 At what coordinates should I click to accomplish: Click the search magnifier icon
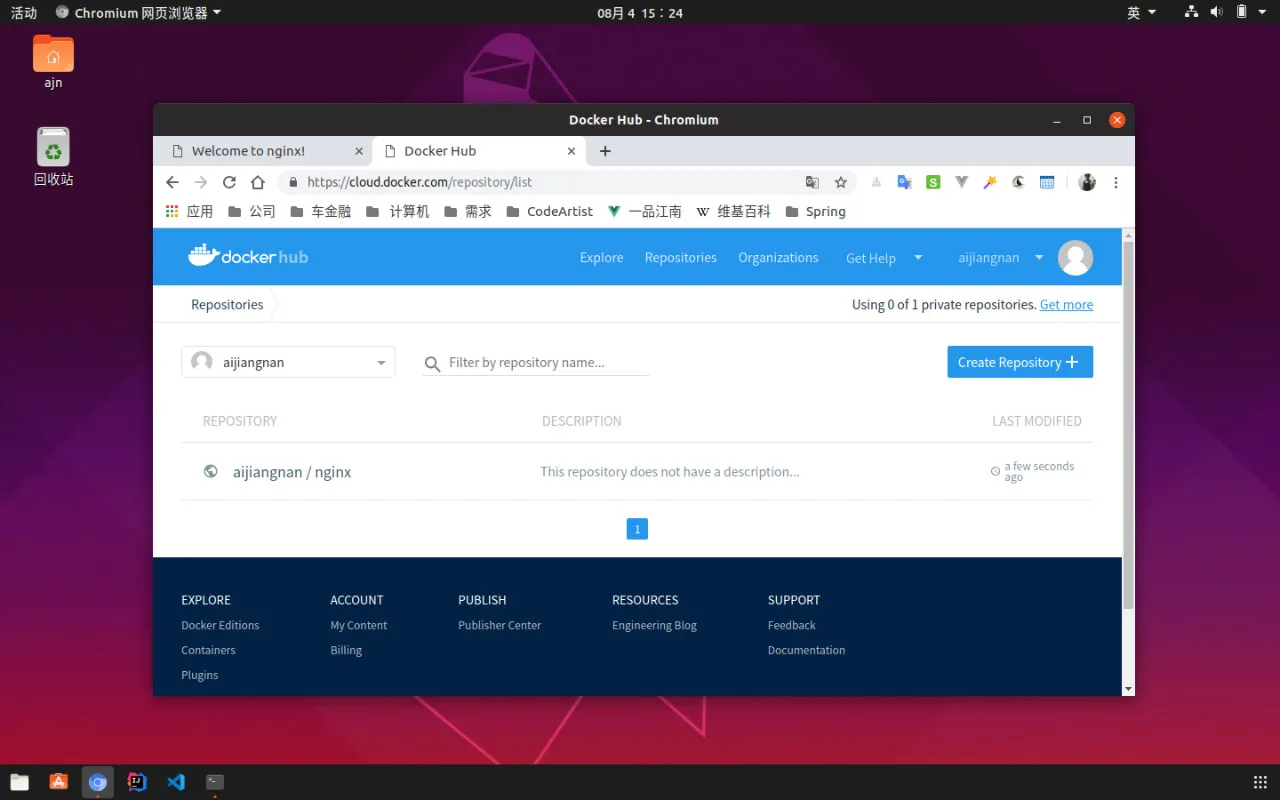(x=432, y=364)
